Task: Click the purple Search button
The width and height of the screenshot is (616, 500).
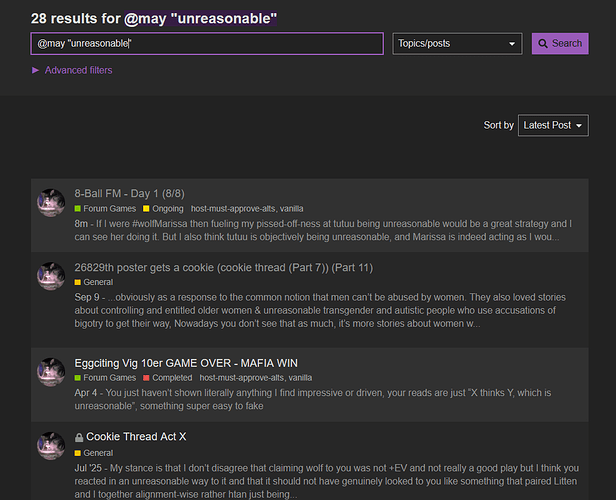Action: pyautogui.click(x=560, y=44)
